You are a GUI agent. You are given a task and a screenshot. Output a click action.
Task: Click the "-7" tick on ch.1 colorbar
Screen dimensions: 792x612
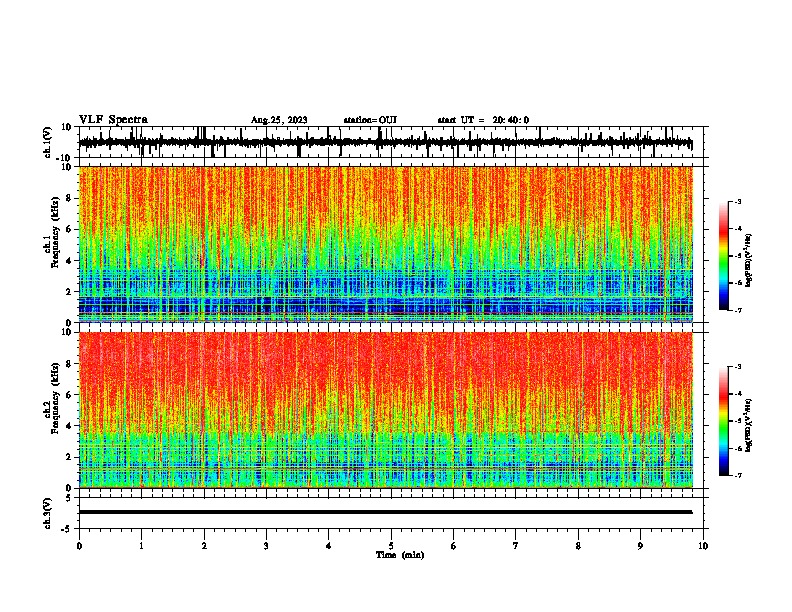(737, 310)
